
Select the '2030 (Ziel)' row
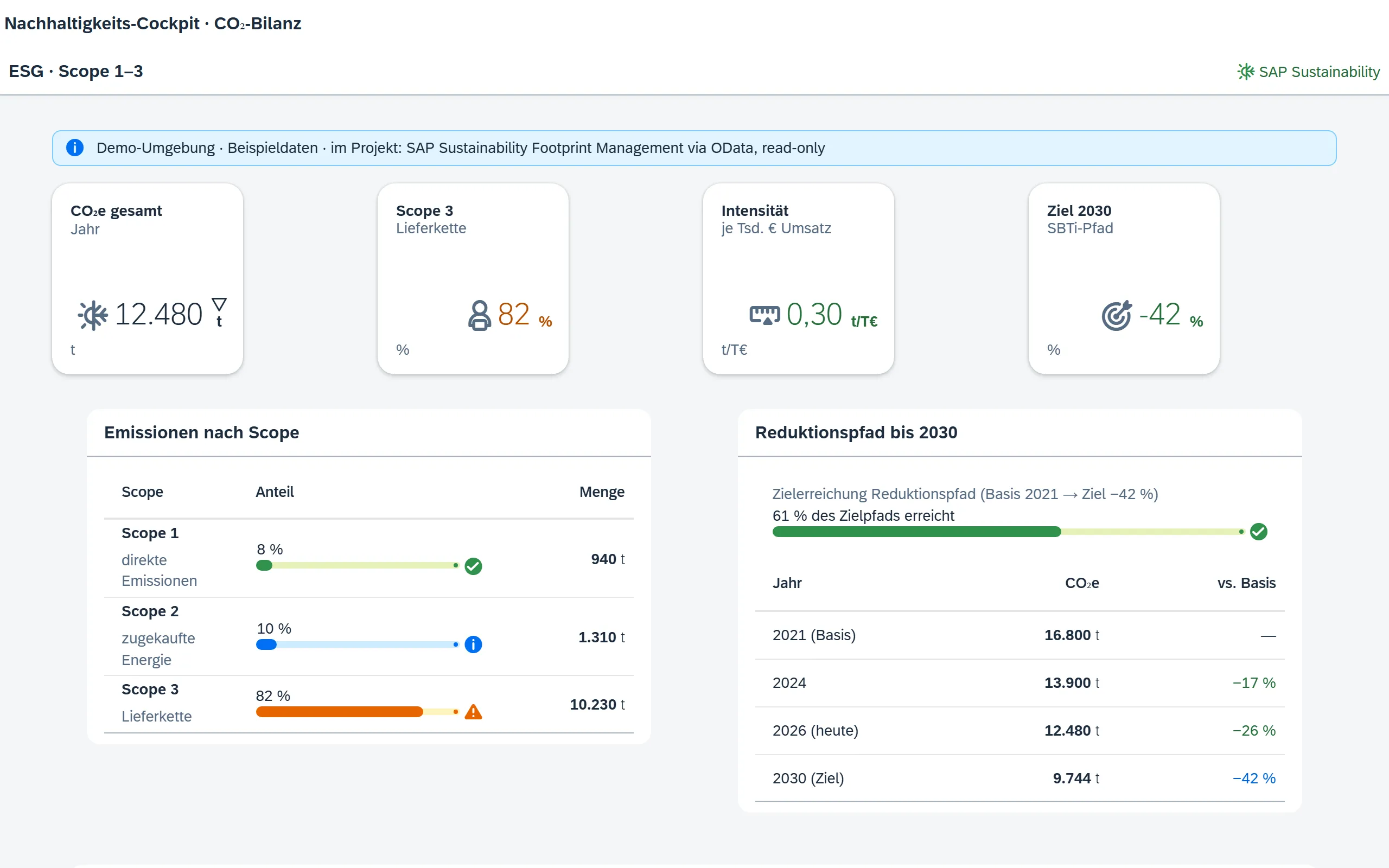tap(1020, 778)
